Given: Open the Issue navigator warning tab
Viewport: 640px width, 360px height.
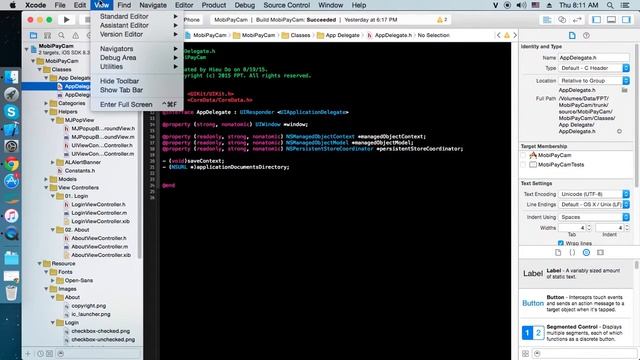Looking at the screenshot, I should 76,36.
